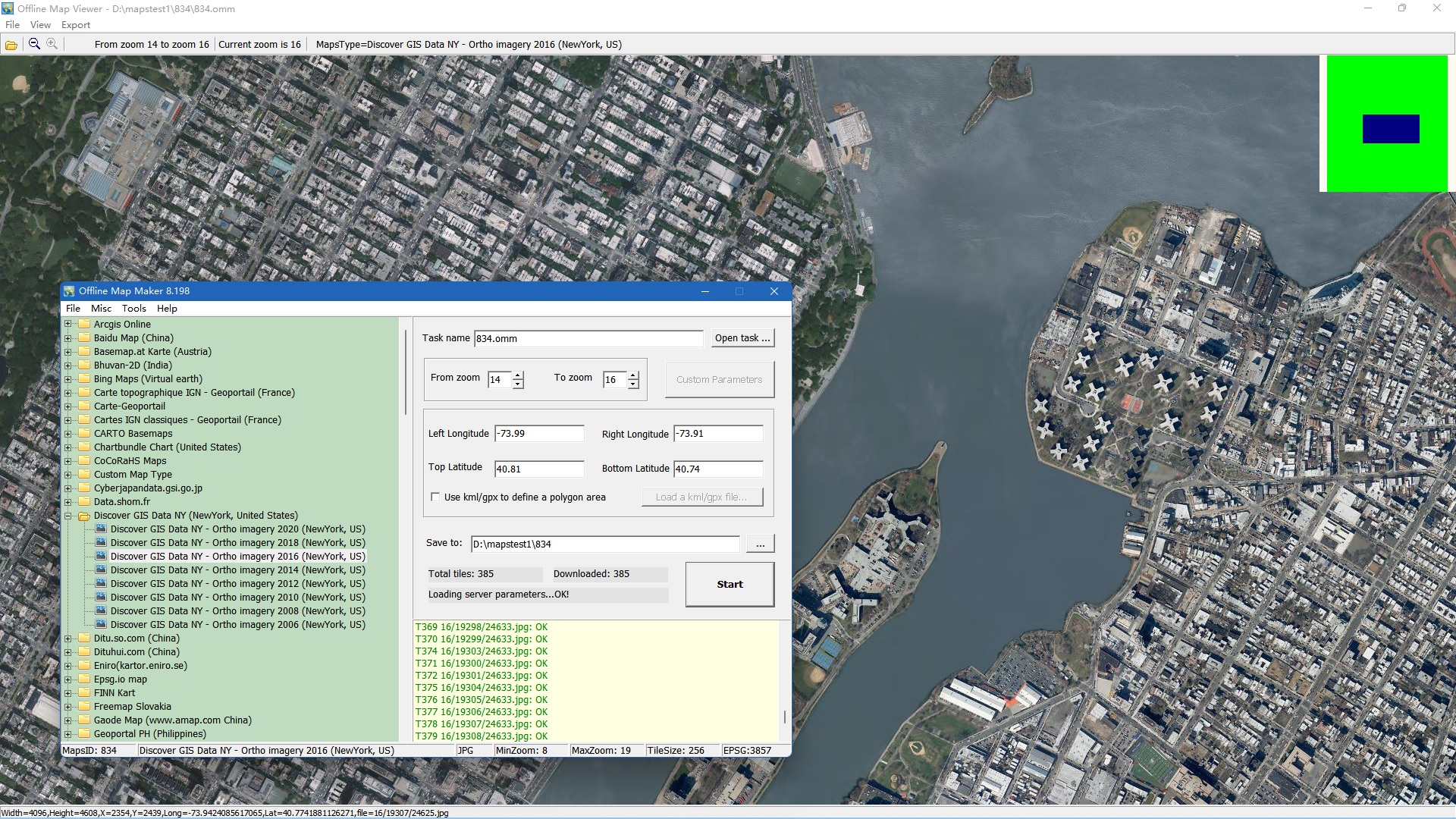Select Geoportal PH (Philippines) tree item
Viewport: 1456px width, 819px height.
150,734
